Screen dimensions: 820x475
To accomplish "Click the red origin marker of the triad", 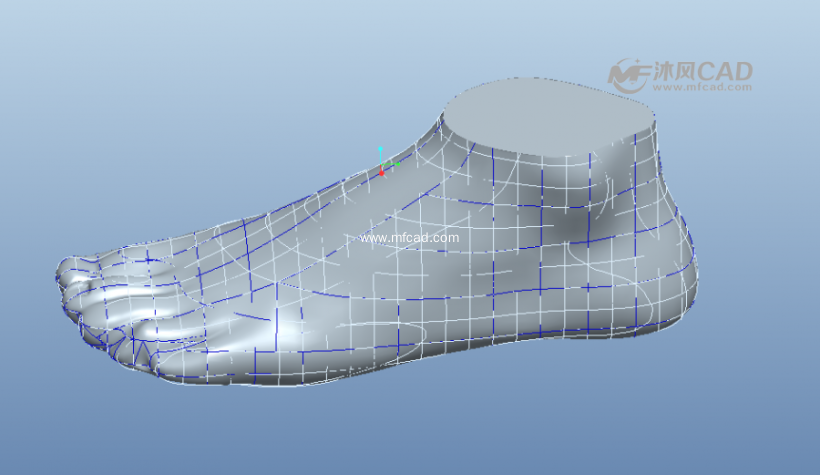I will coord(382,172).
